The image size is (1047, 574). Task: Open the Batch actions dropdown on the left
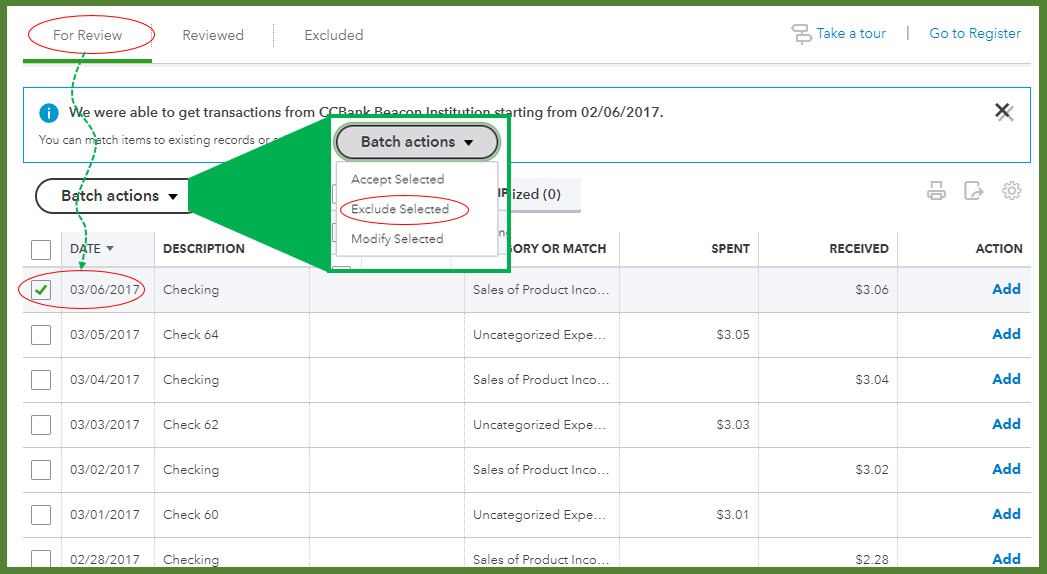point(114,196)
